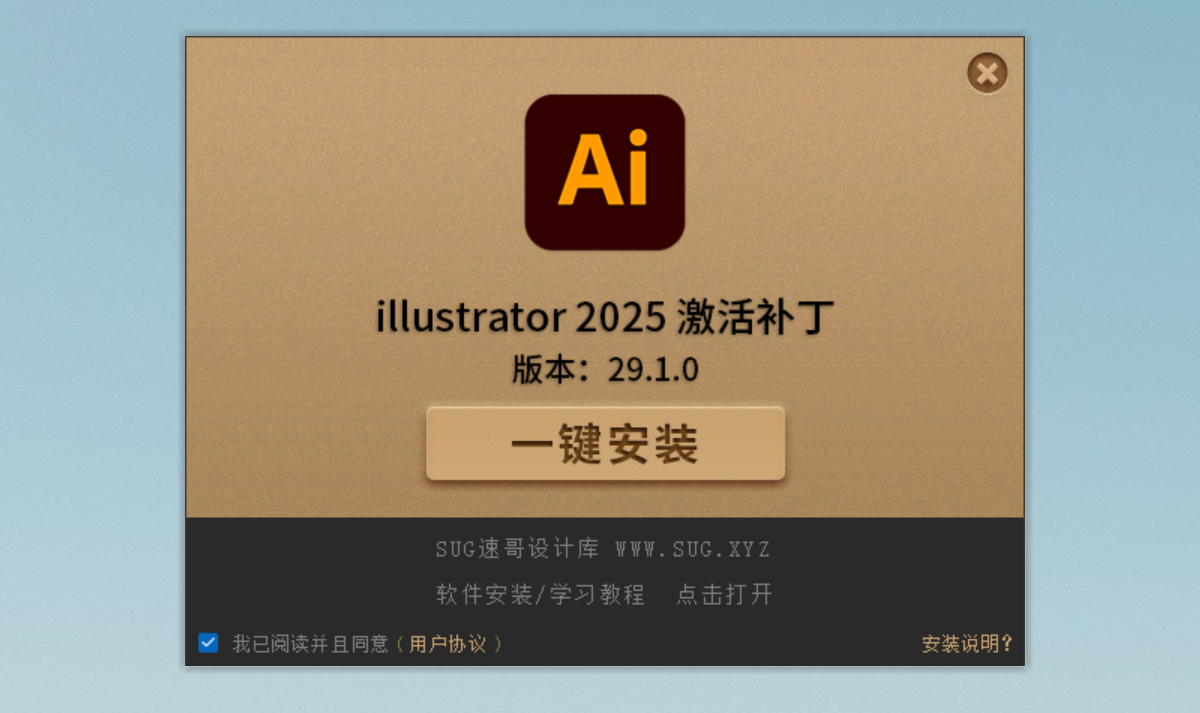Click the Adobe Illustrator Ai logo
1200x713 pixels.
click(604, 172)
